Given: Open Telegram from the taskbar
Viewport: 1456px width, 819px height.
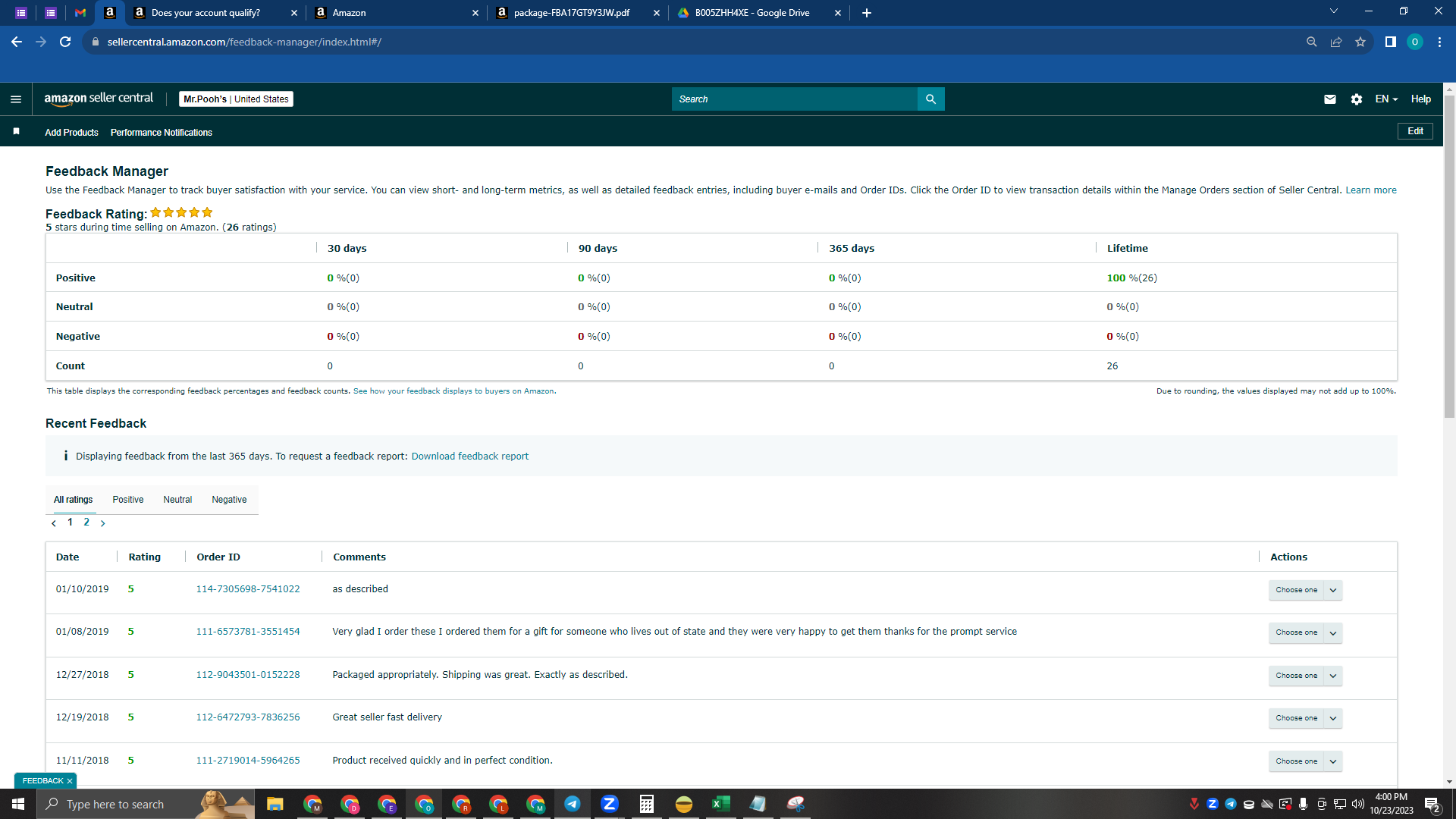Looking at the screenshot, I should [x=573, y=804].
